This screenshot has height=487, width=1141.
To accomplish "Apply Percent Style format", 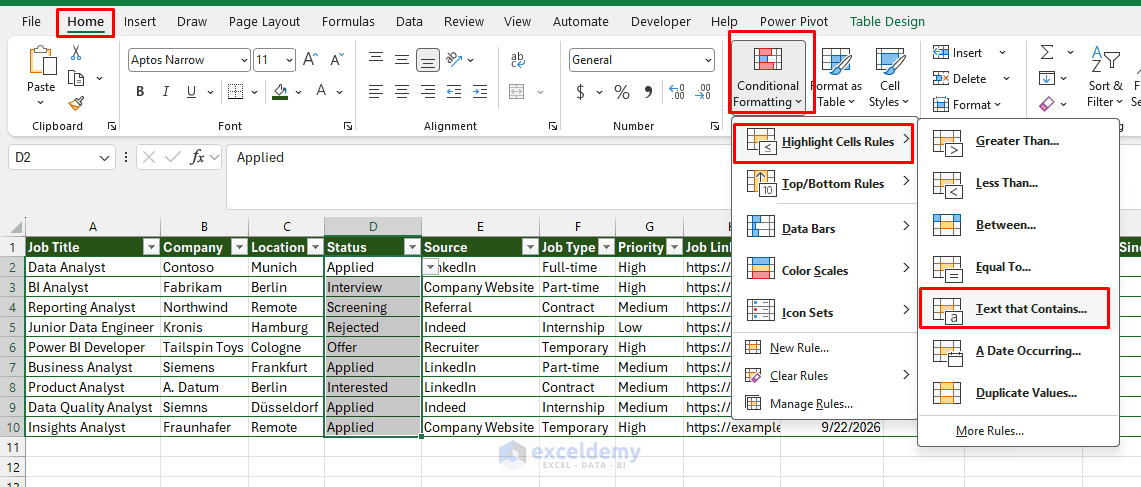I will point(621,92).
